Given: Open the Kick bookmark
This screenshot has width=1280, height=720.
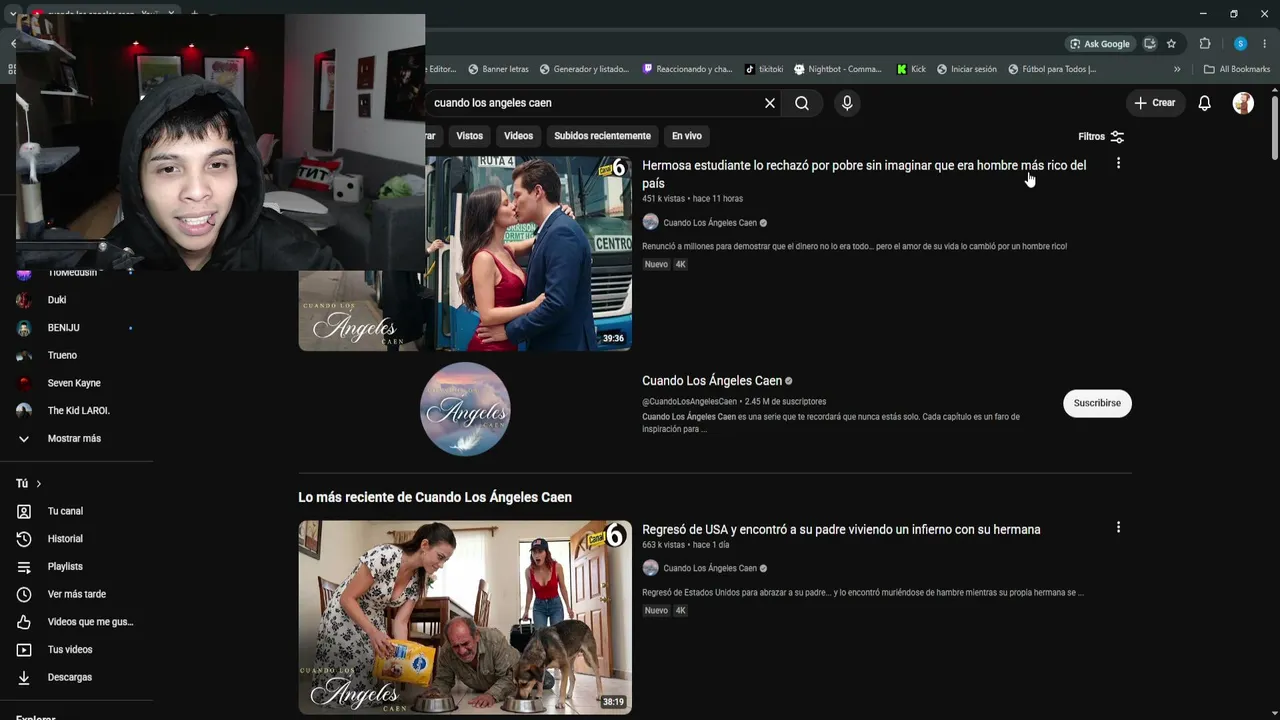Looking at the screenshot, I should (911, 69).
